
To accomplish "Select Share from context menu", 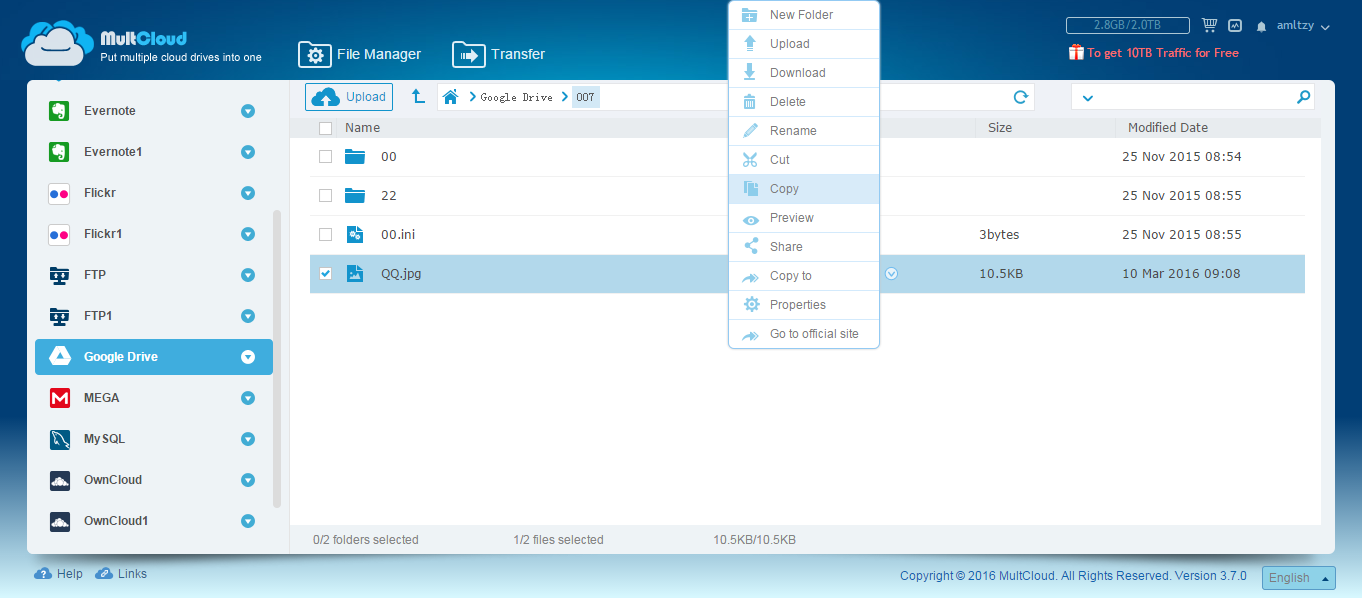I will click(x=804, y=247).
